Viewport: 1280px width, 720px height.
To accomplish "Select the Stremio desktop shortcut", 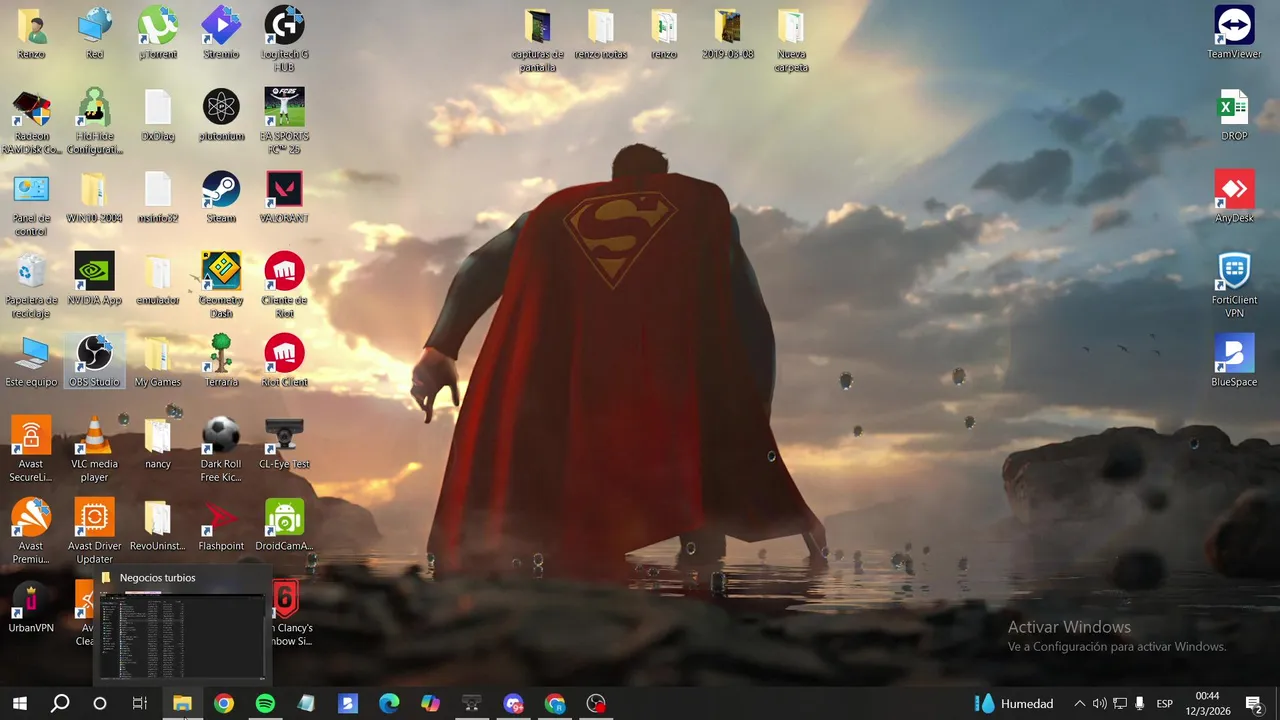I will click(x=221, y=33).
